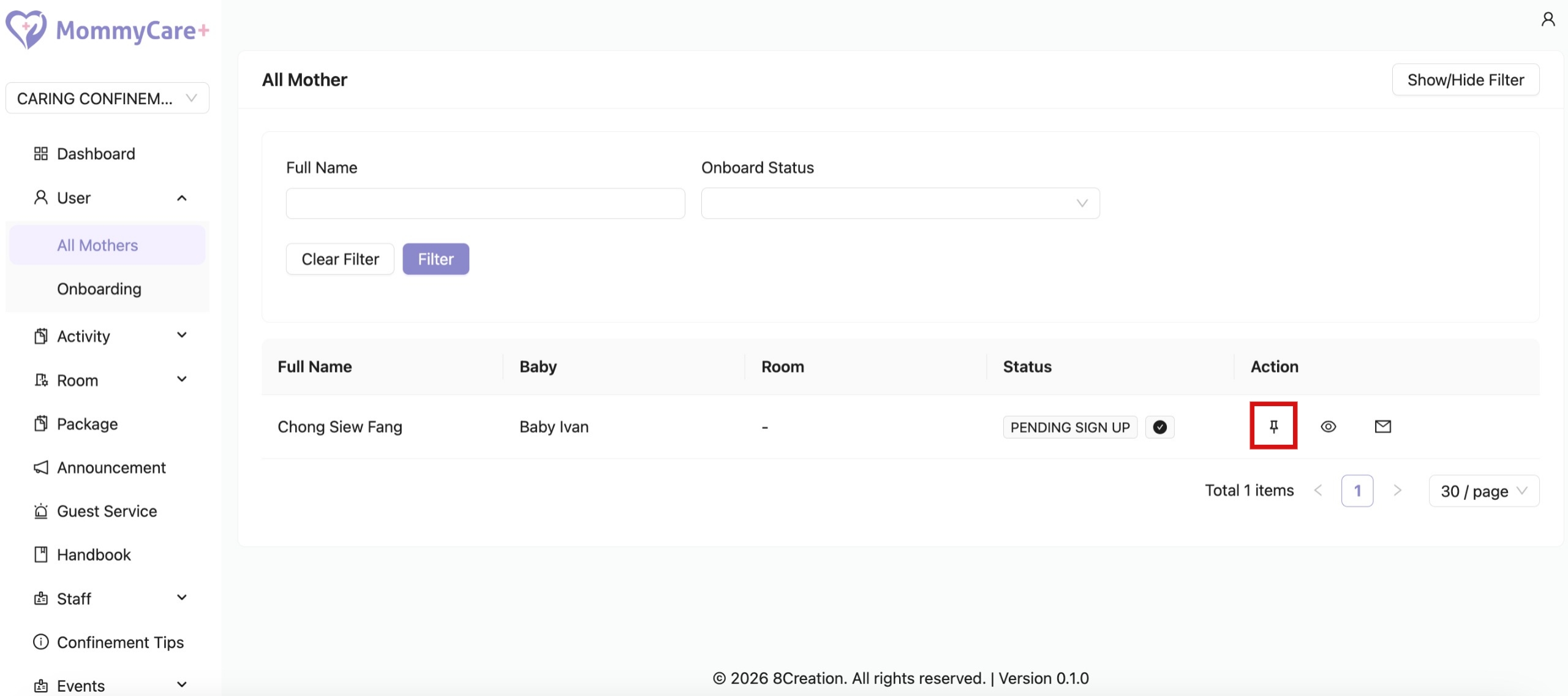This screenshot has width=1568, height=696.
Task: Click the pin icon for Chong Siew Fang
Action: (x=1273, y=426)
